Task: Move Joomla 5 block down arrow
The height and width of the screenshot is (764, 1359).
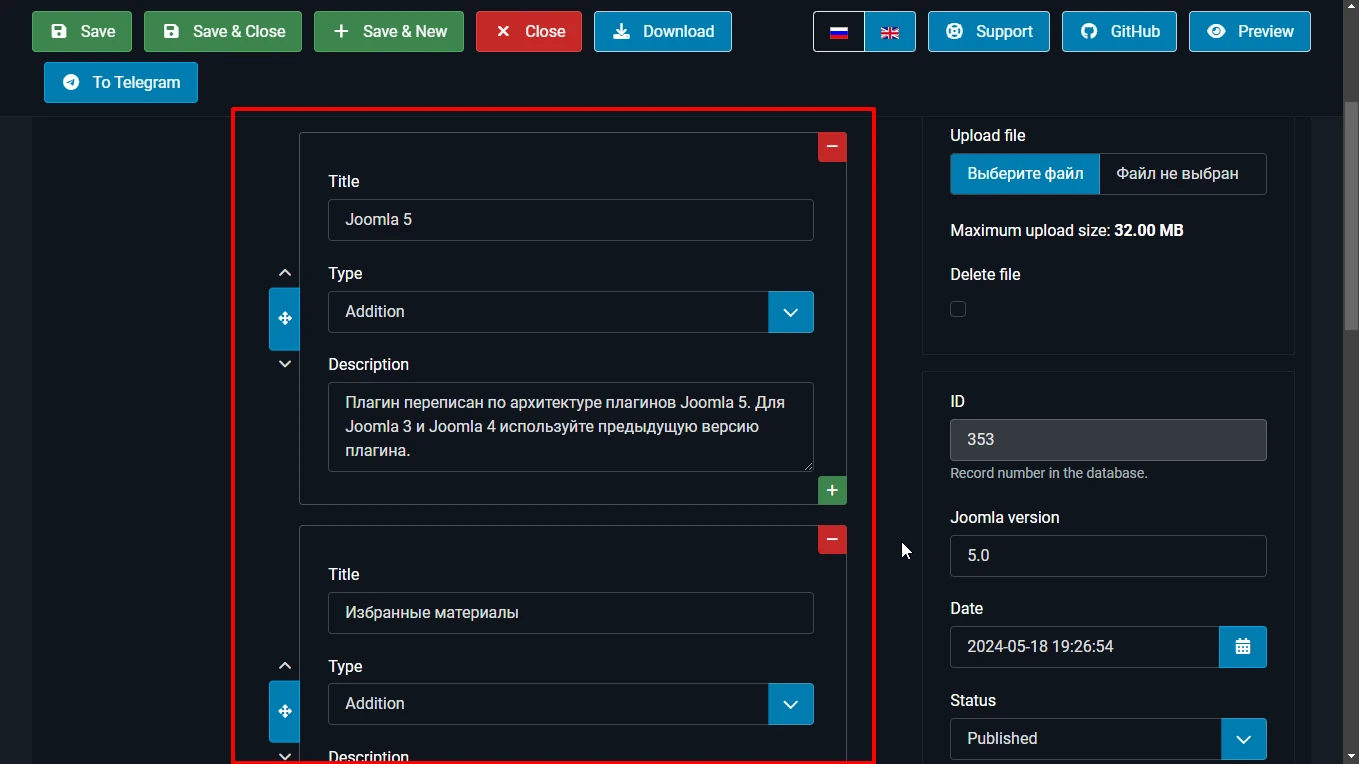Action: pos(285,364)
